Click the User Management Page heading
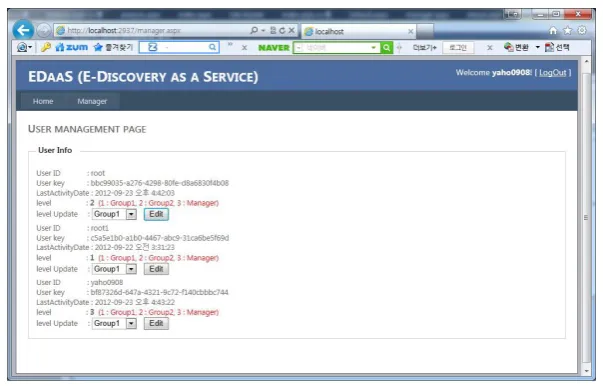The image size is (603, 386). (87, 129)
